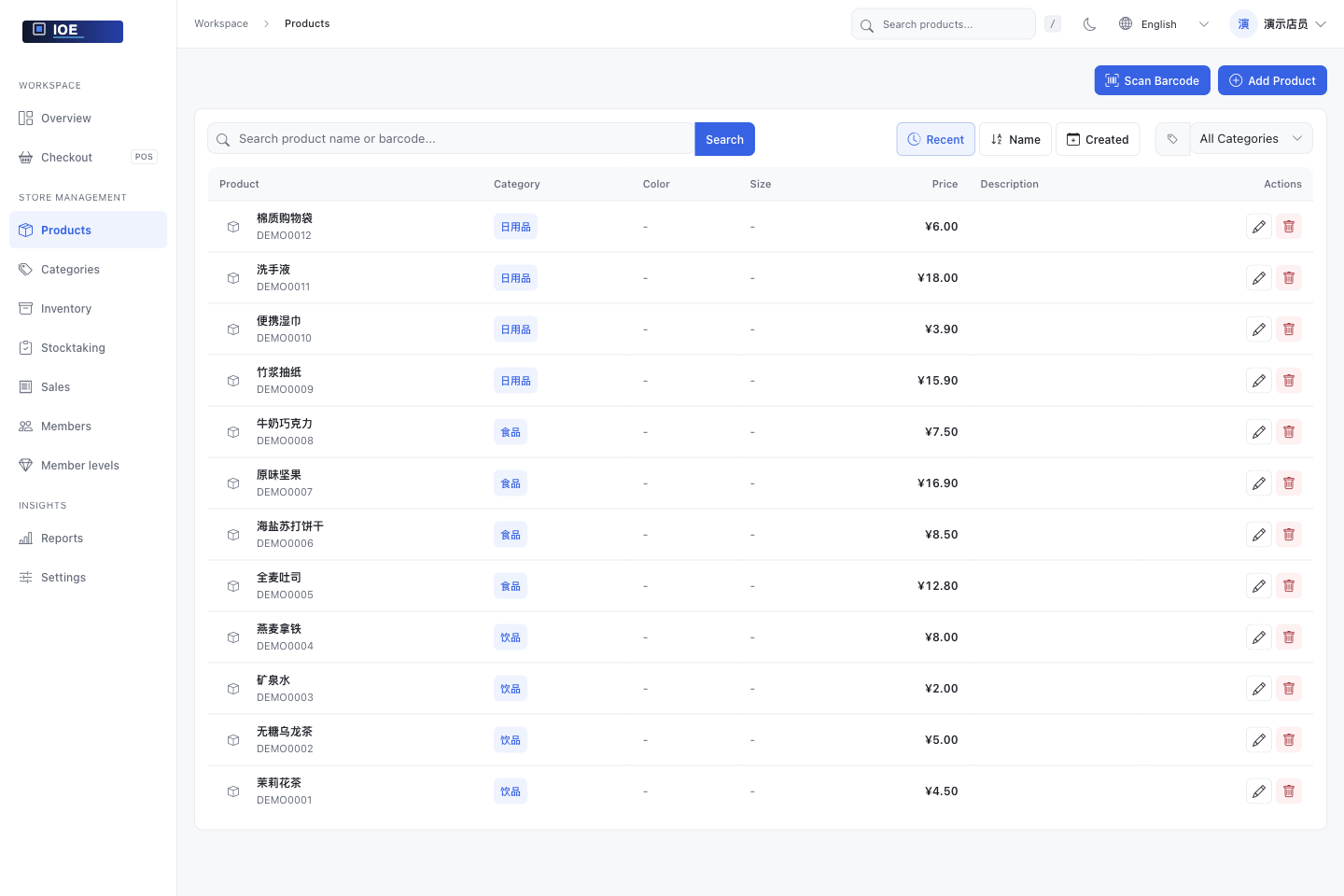This screenshot has width=1344, height=896.
Task: Open the All Categories filter dropdown
Action: pos(1251,139)
